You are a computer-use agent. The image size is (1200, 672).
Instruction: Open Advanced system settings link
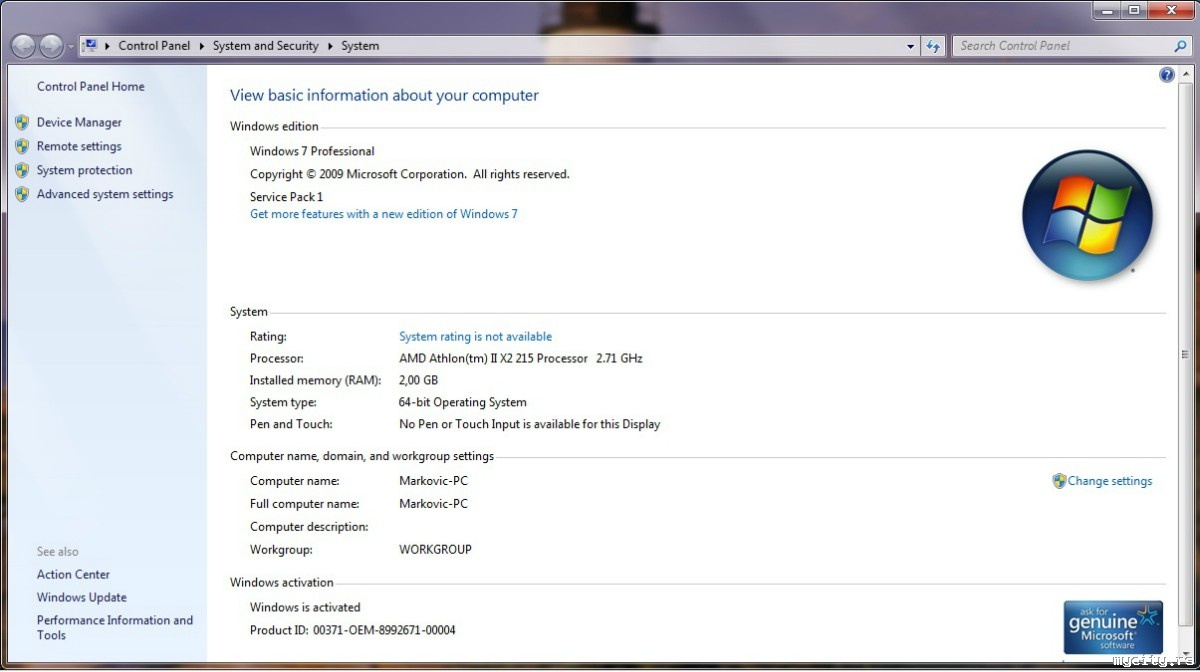105,194
